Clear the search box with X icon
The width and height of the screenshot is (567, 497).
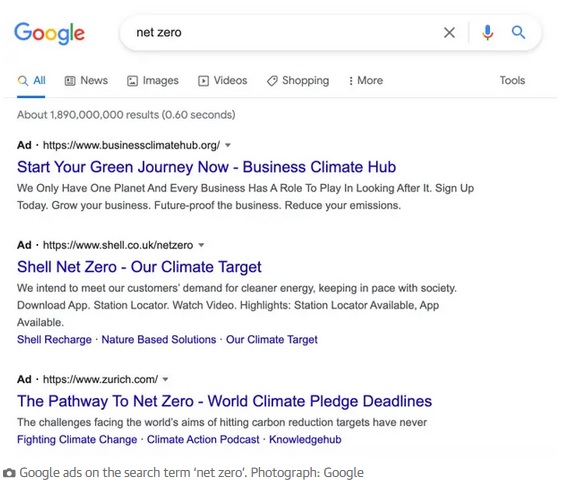point(449,33)
